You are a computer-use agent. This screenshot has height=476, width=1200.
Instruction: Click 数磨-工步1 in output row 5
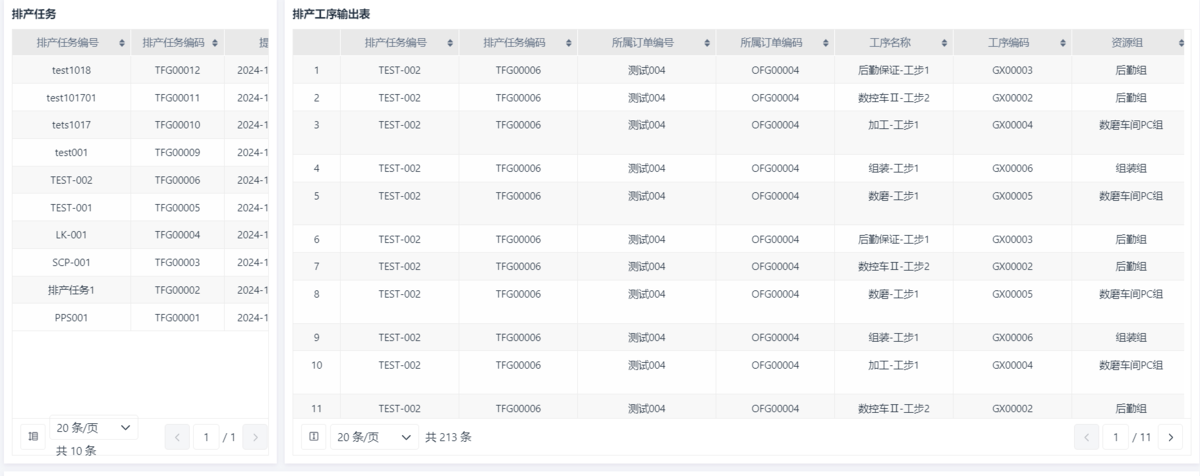pos(894,196)
